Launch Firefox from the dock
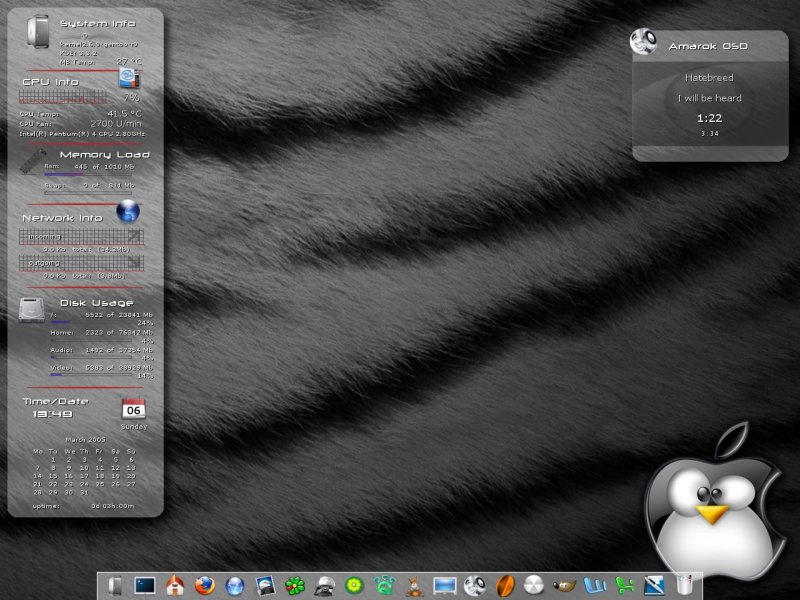Image resolution: width=800 pixels, height=600 pixels. [x=205, y=585]
